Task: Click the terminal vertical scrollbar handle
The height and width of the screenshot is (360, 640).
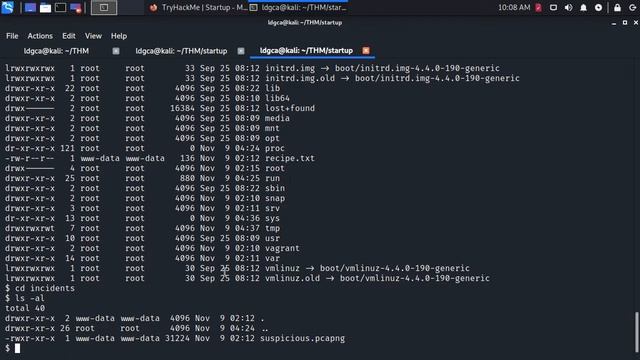Action: pos(636,331)
